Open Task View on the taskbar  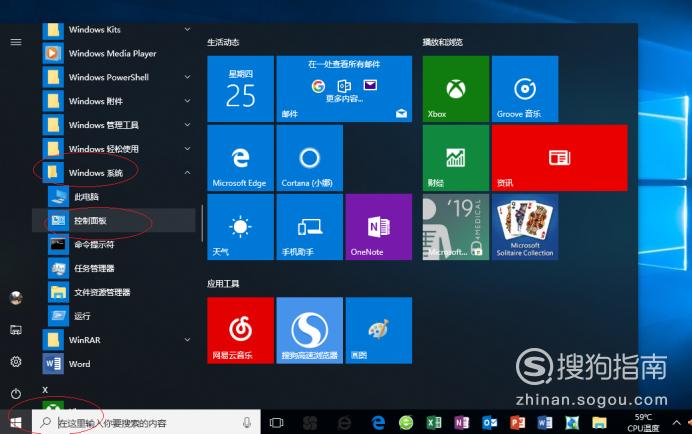click(276, 423)
